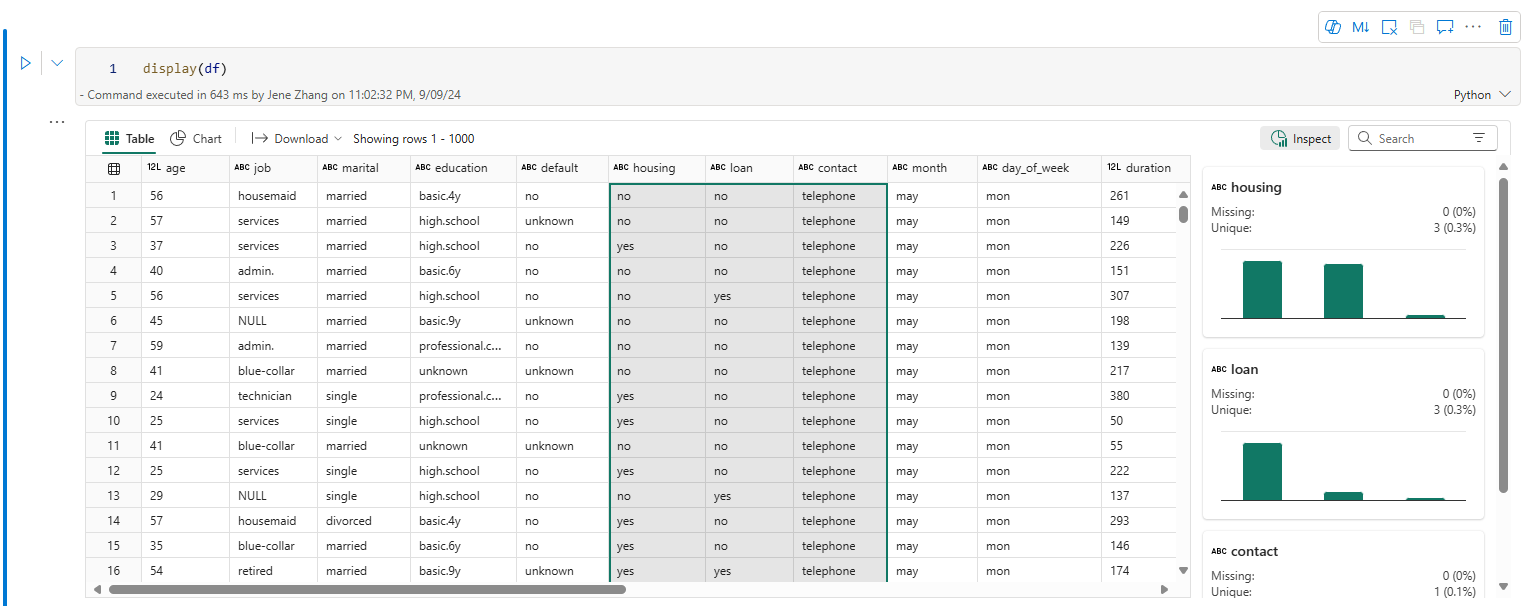Click the filter icon in Search box
Viewport: 1524px width, 606px height.
tap(1479, 139)
